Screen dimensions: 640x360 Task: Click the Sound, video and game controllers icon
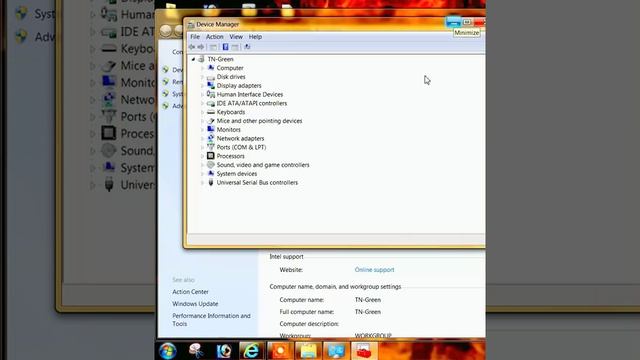point(211,165)
